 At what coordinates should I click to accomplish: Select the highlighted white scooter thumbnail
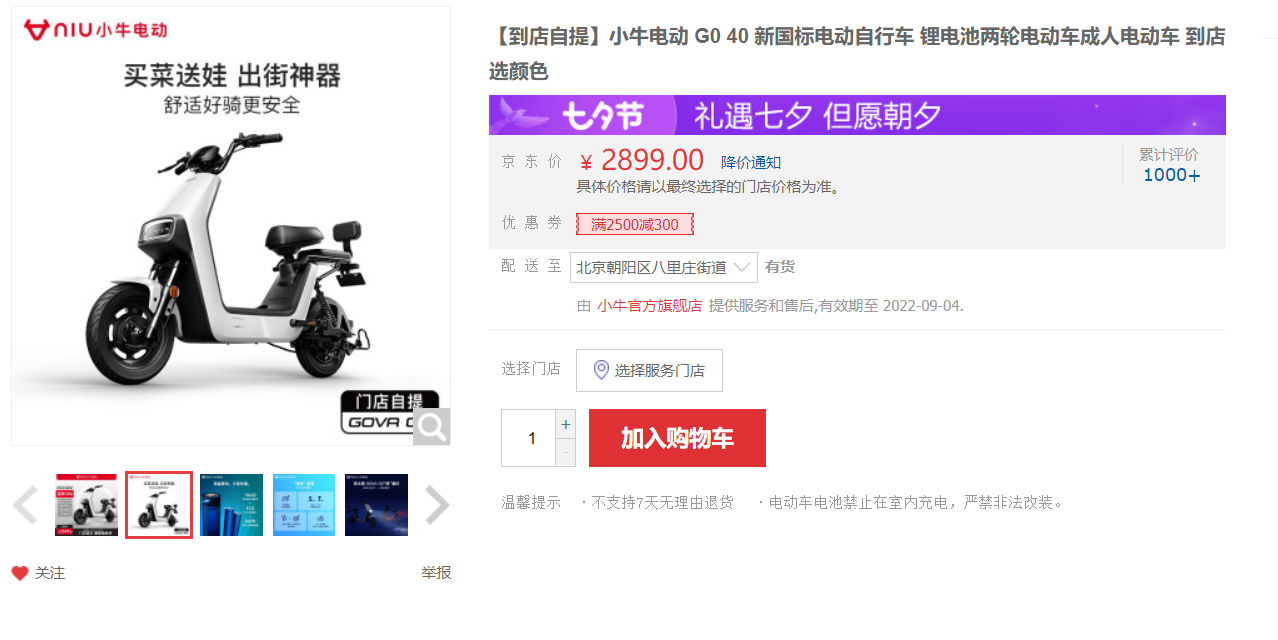[x=159, y=505]
